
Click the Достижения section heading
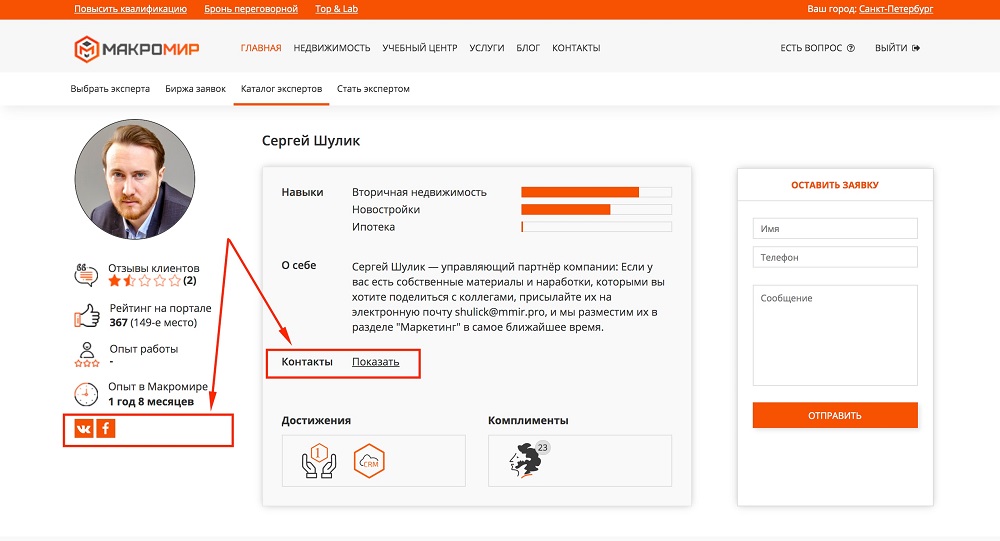tap(316, 420)
